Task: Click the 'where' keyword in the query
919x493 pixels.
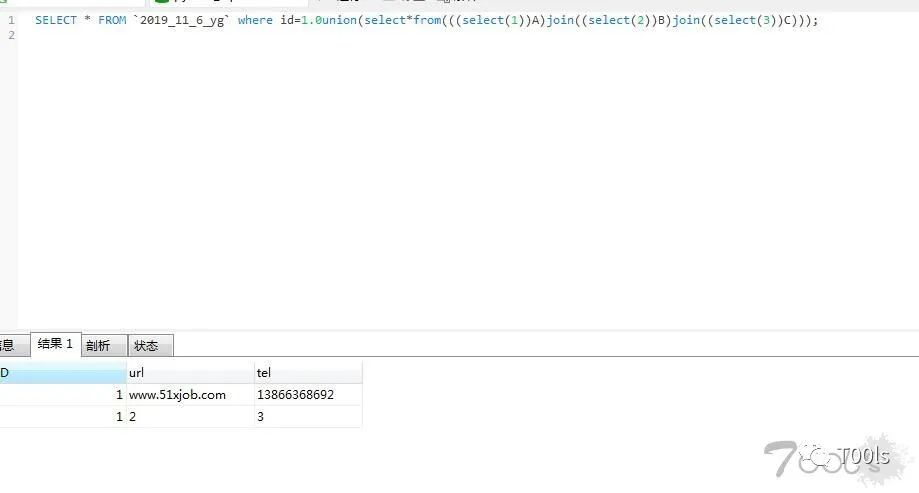Action: (255, 20)
